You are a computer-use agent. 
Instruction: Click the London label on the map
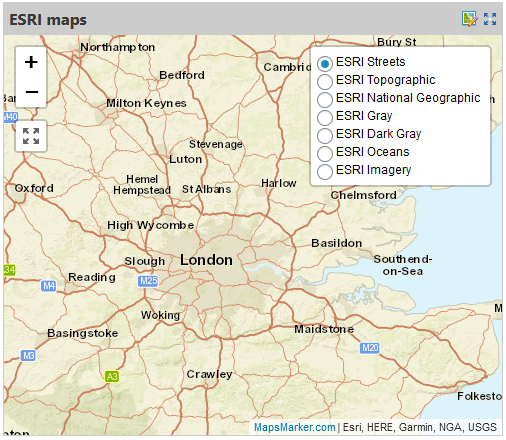pos(206,260)
